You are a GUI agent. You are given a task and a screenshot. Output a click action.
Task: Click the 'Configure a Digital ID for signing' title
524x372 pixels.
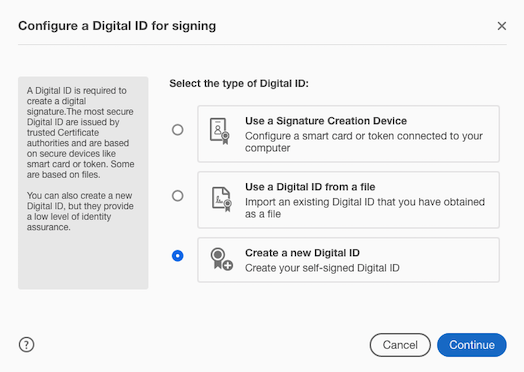[x=117, y=26]
